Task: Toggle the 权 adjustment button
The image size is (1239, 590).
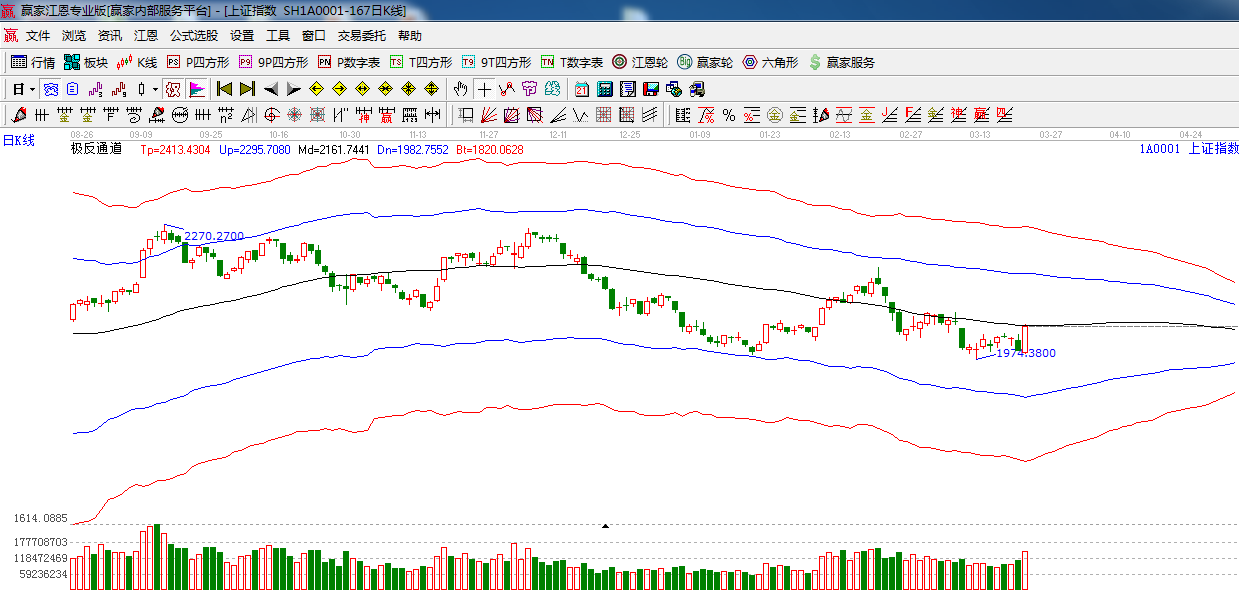Action: click(x=173, y=89)
